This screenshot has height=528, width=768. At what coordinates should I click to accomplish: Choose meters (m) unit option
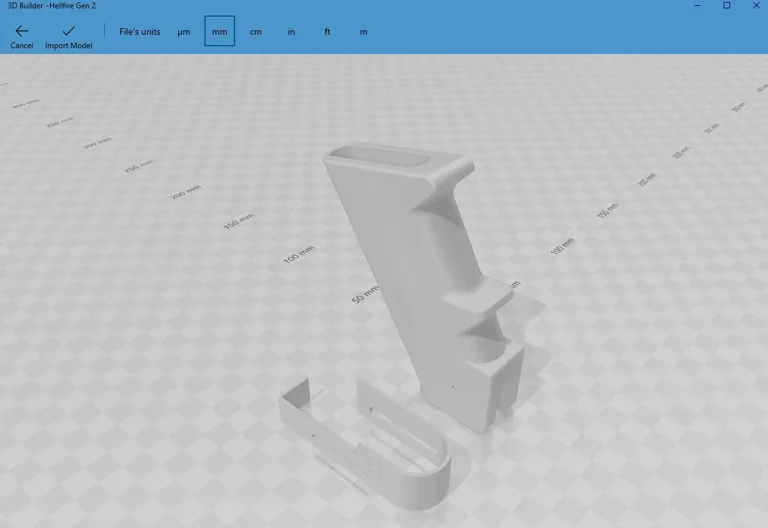tap(363, 32)
